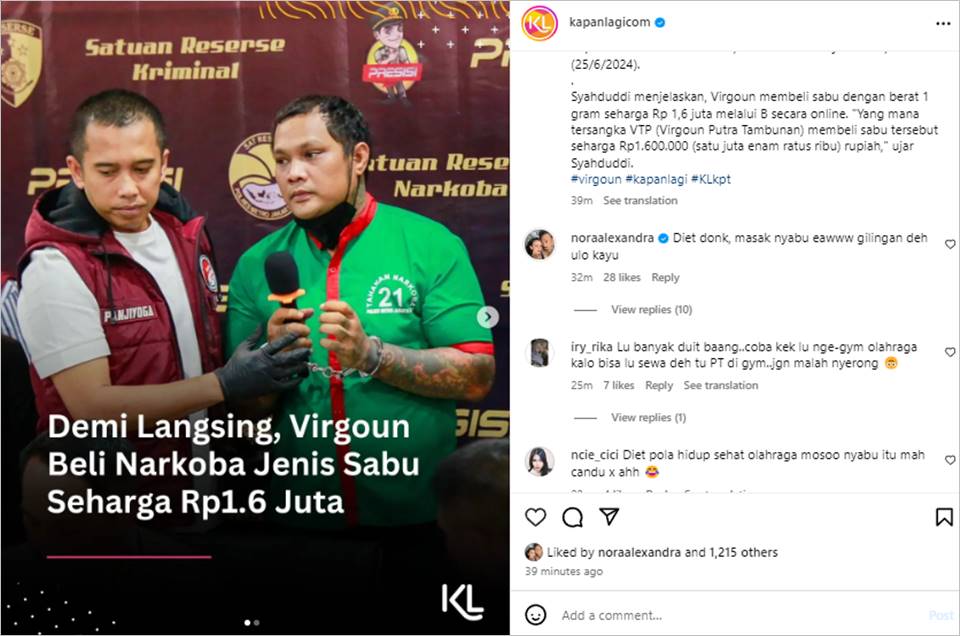This screenshot has width=960, height=636.
Task: Like the post with the heart icon
Action: [535, 517]
